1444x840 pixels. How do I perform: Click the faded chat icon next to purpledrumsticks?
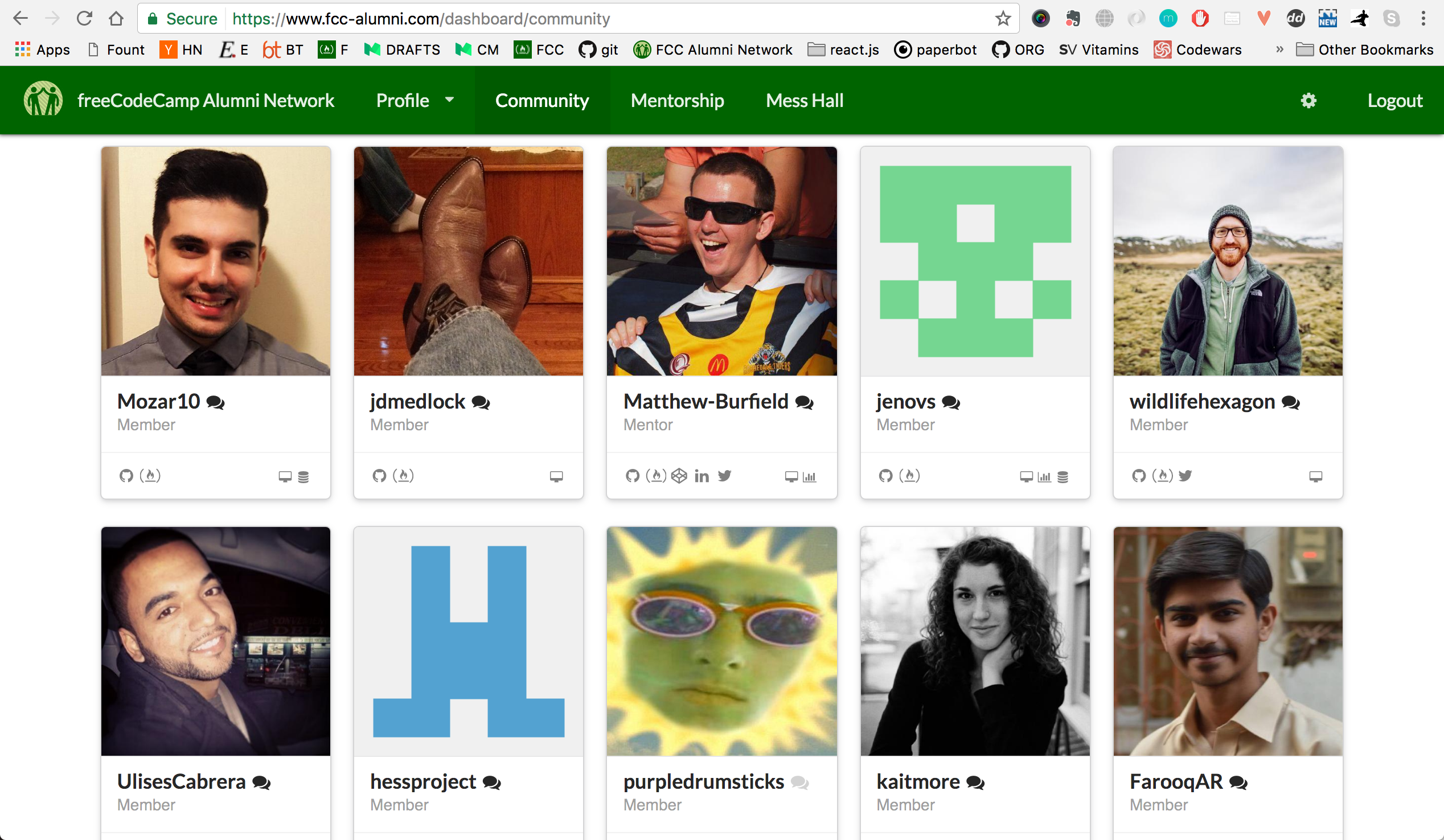799,782
